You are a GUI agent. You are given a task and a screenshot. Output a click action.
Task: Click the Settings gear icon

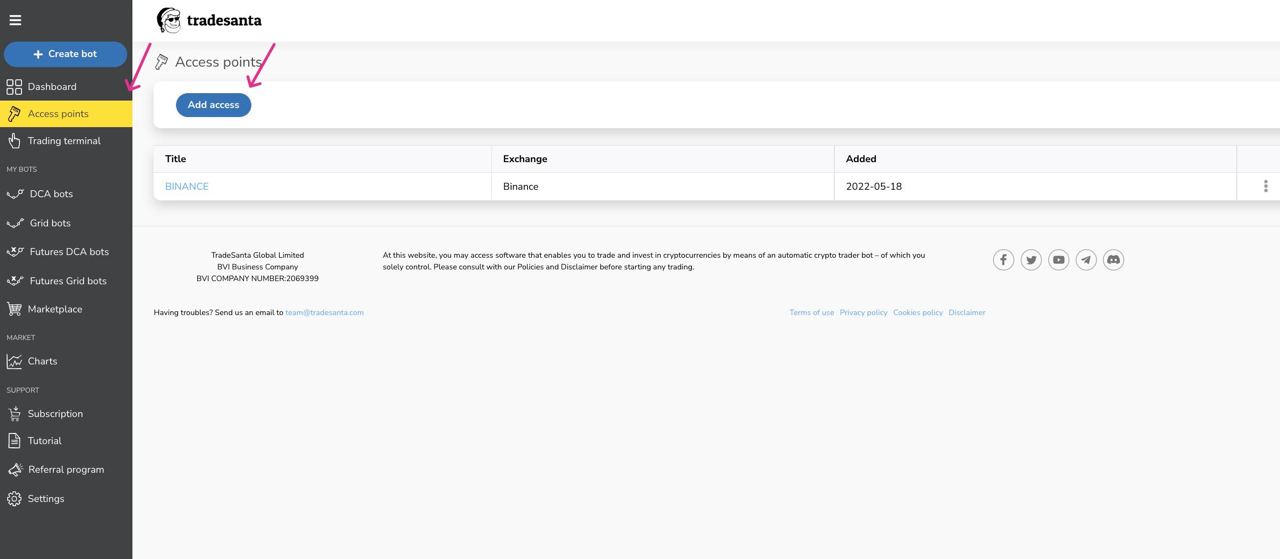[14, 499]
